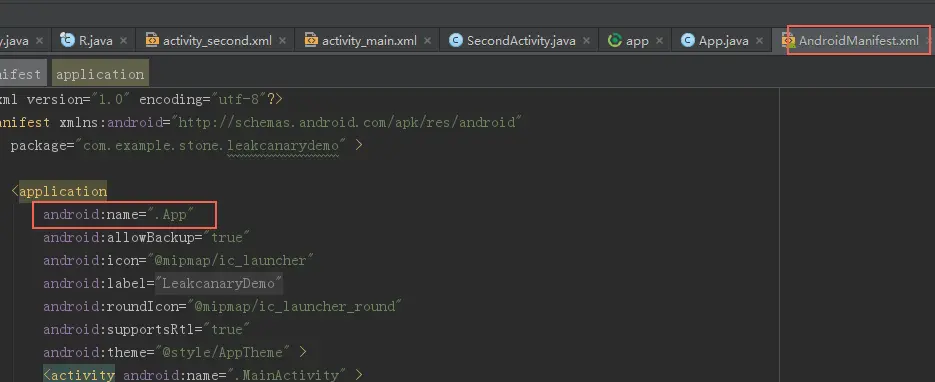935x382 pixels.
Task: Click the android:supportsRtl="true" line
Action: coord(146,330)
